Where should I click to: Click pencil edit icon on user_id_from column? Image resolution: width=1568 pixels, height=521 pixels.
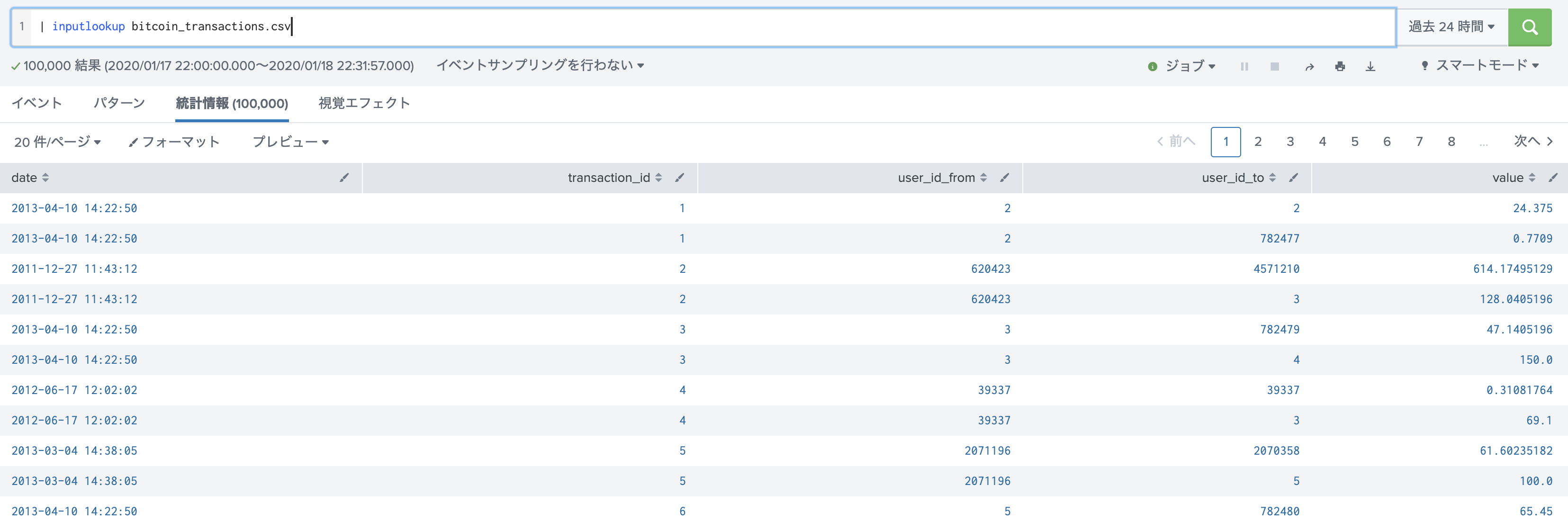coord(1004,178)
